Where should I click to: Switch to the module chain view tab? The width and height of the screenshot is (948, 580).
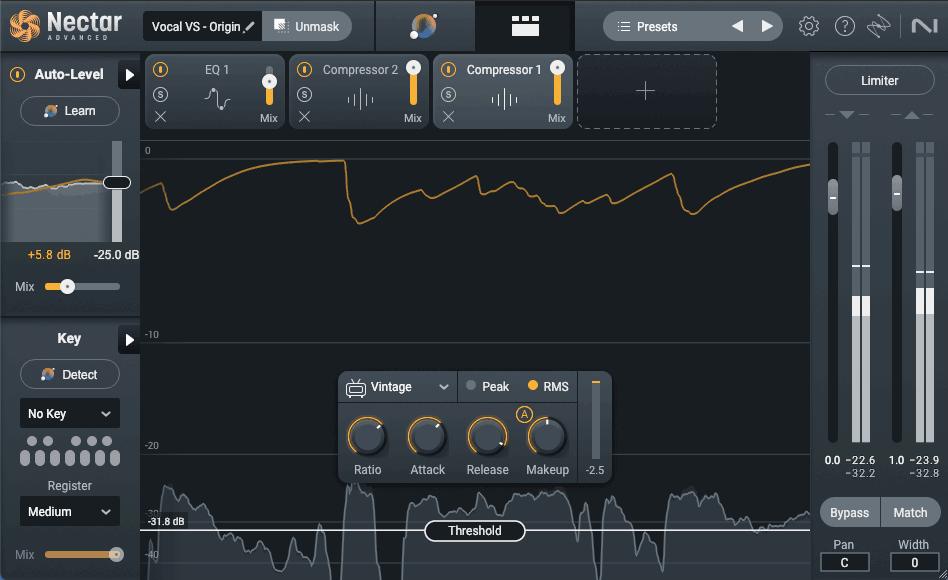point(525,26)
